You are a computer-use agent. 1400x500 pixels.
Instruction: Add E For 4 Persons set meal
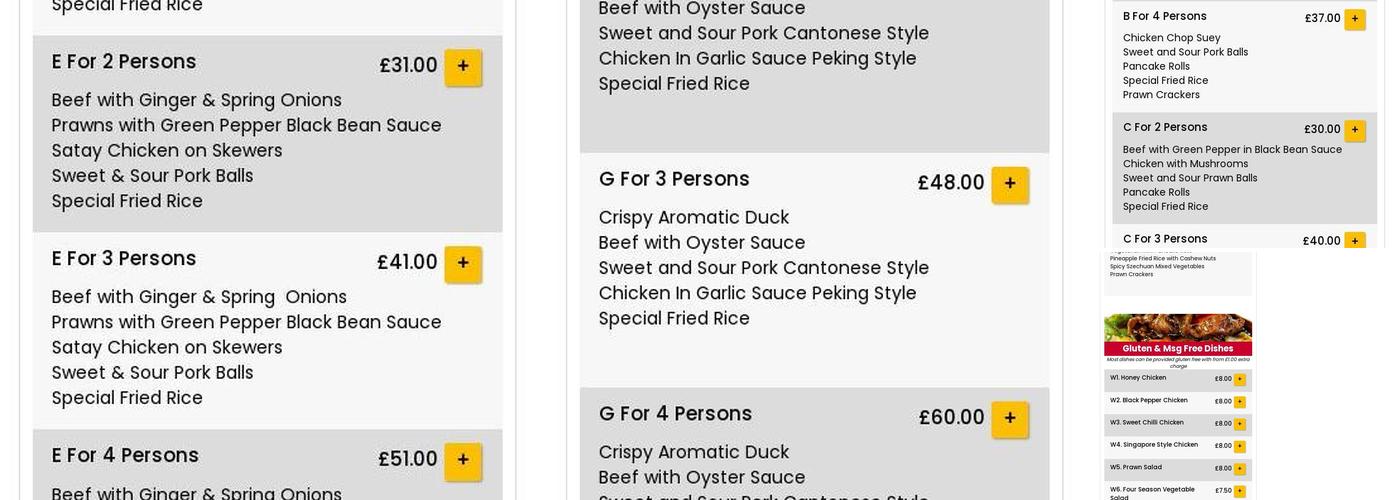463,461
